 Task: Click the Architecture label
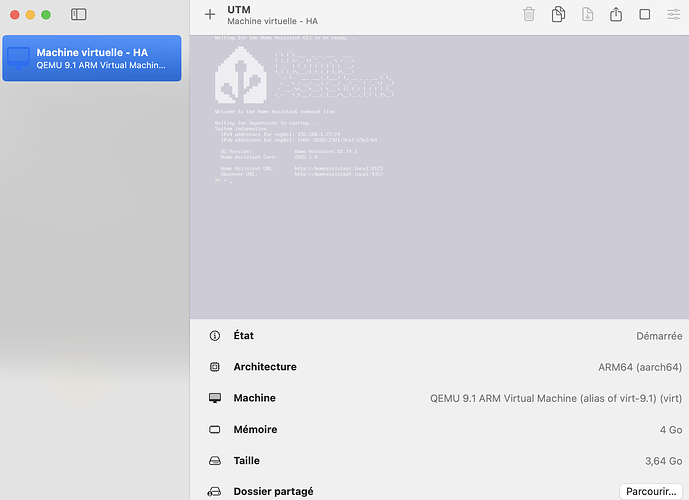265,367
